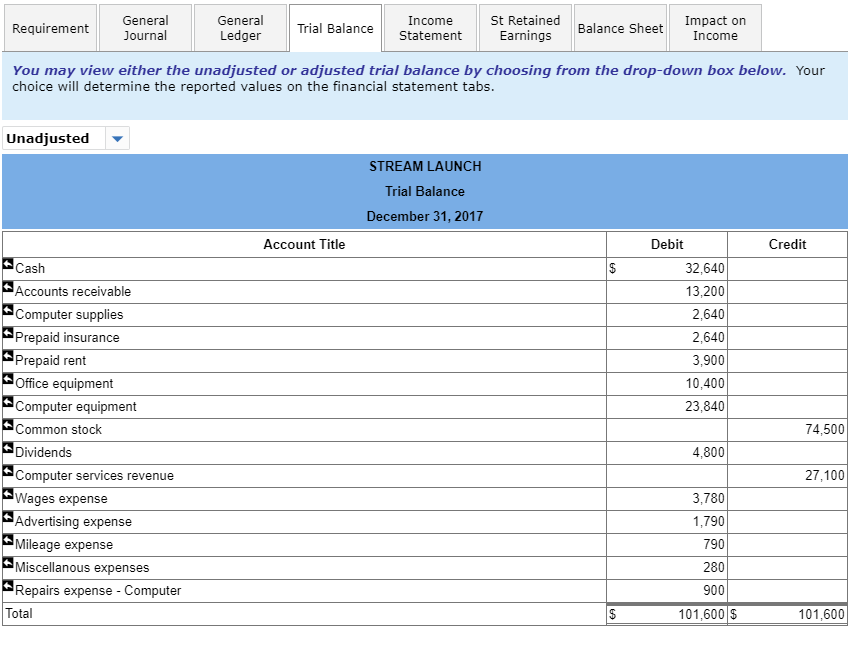
Task: Click the Repairs expense debit 900
Action: coord(713,591)
